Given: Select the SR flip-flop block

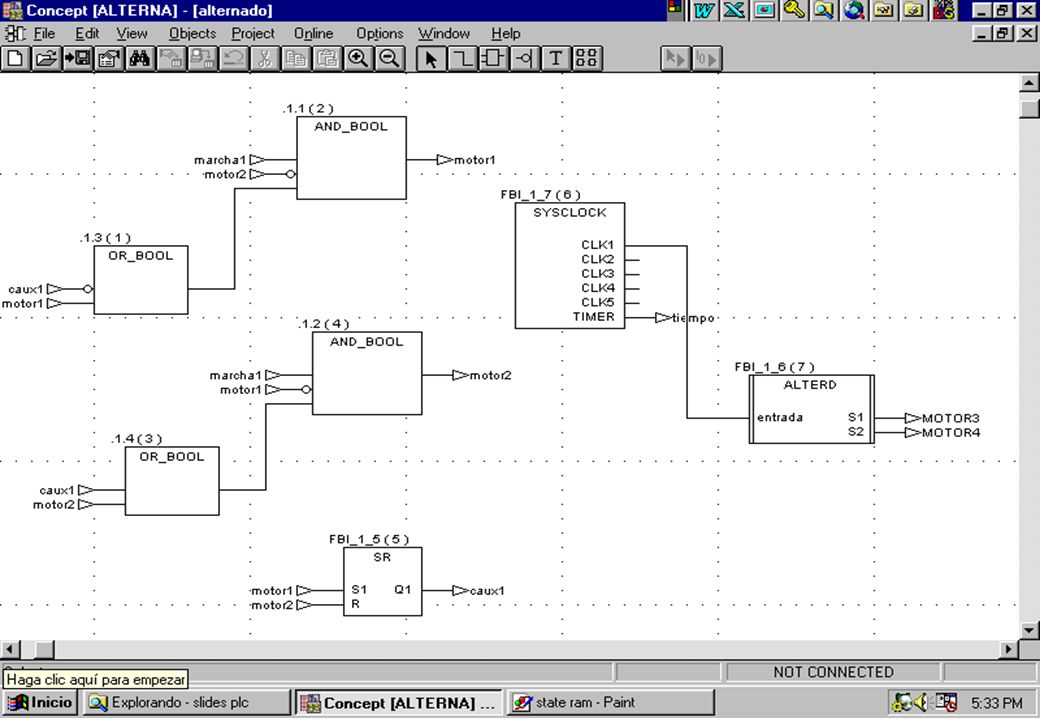Looking at the screenshot, I should click(383, 581).
